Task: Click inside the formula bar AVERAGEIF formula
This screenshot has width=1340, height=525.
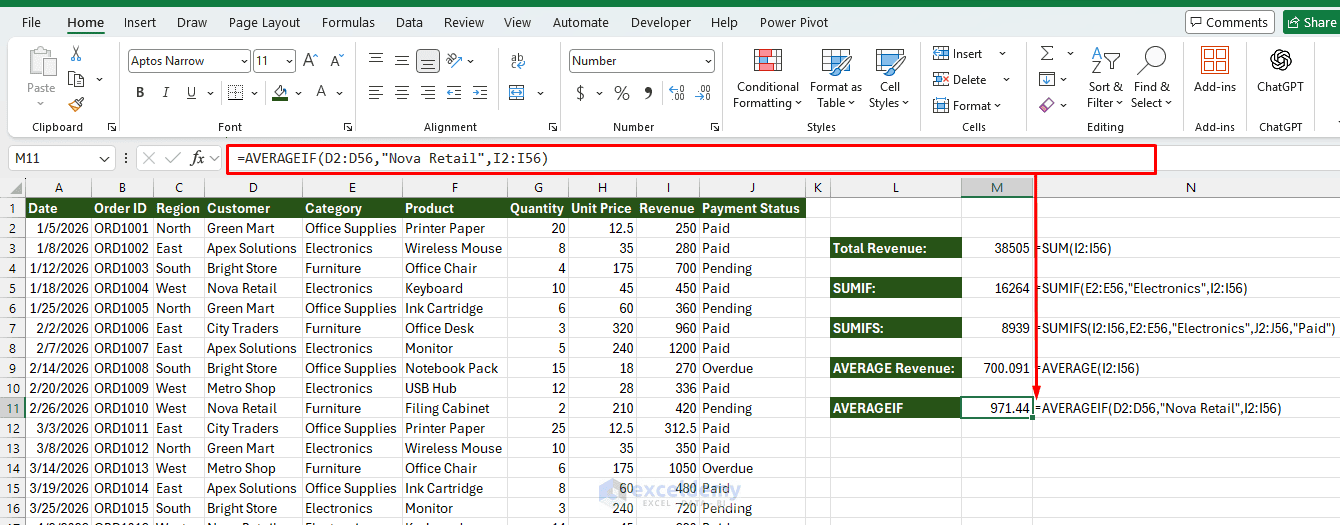Action: (393, 158)
